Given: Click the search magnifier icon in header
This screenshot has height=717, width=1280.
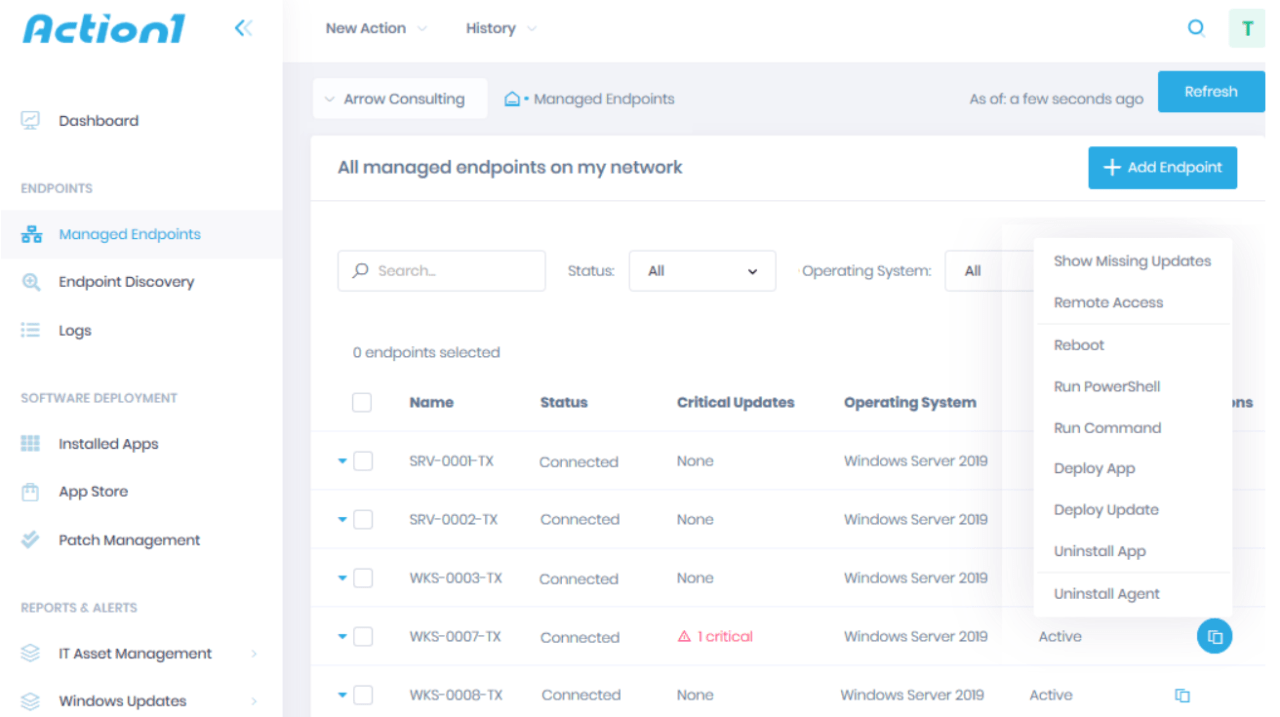Looking at the screenshot, I should [1195, 28].
